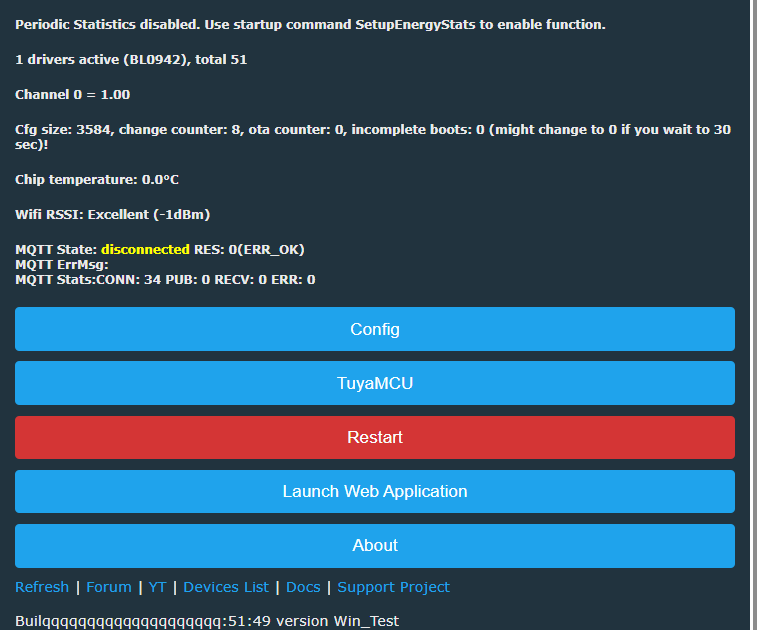Launch Web Application

(x=375, y=491)
